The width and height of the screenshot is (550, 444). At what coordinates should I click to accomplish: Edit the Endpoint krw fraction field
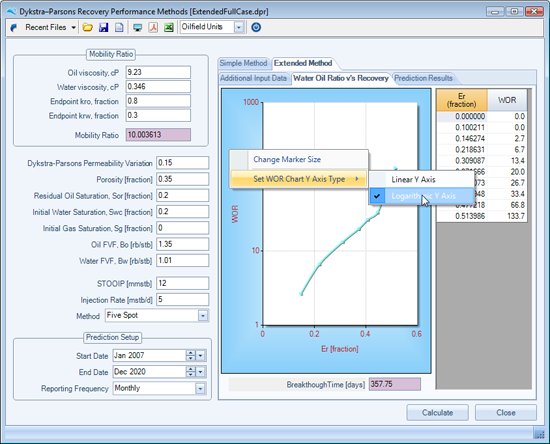point(158,115)
